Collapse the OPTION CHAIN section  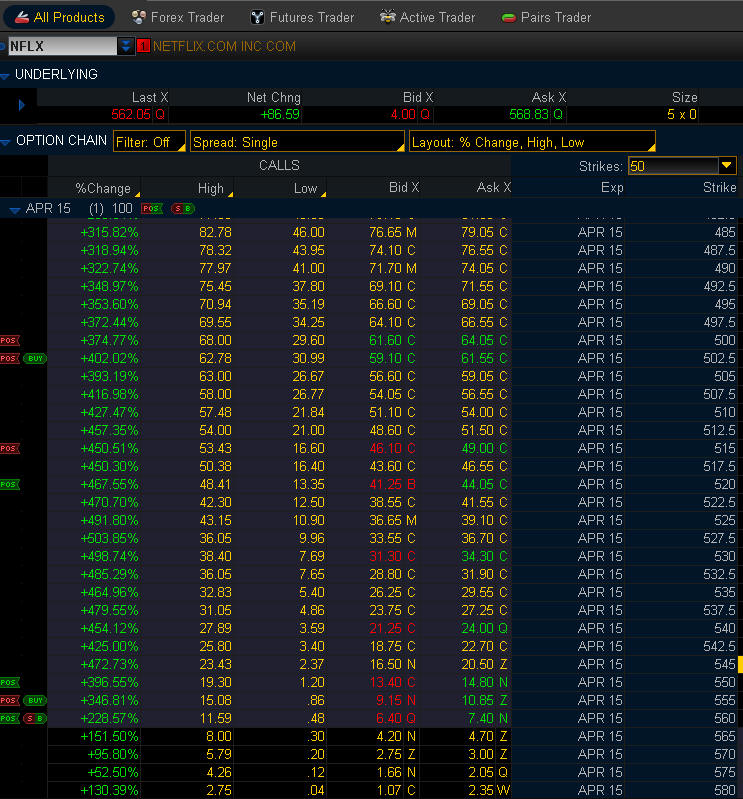point(6,141)
